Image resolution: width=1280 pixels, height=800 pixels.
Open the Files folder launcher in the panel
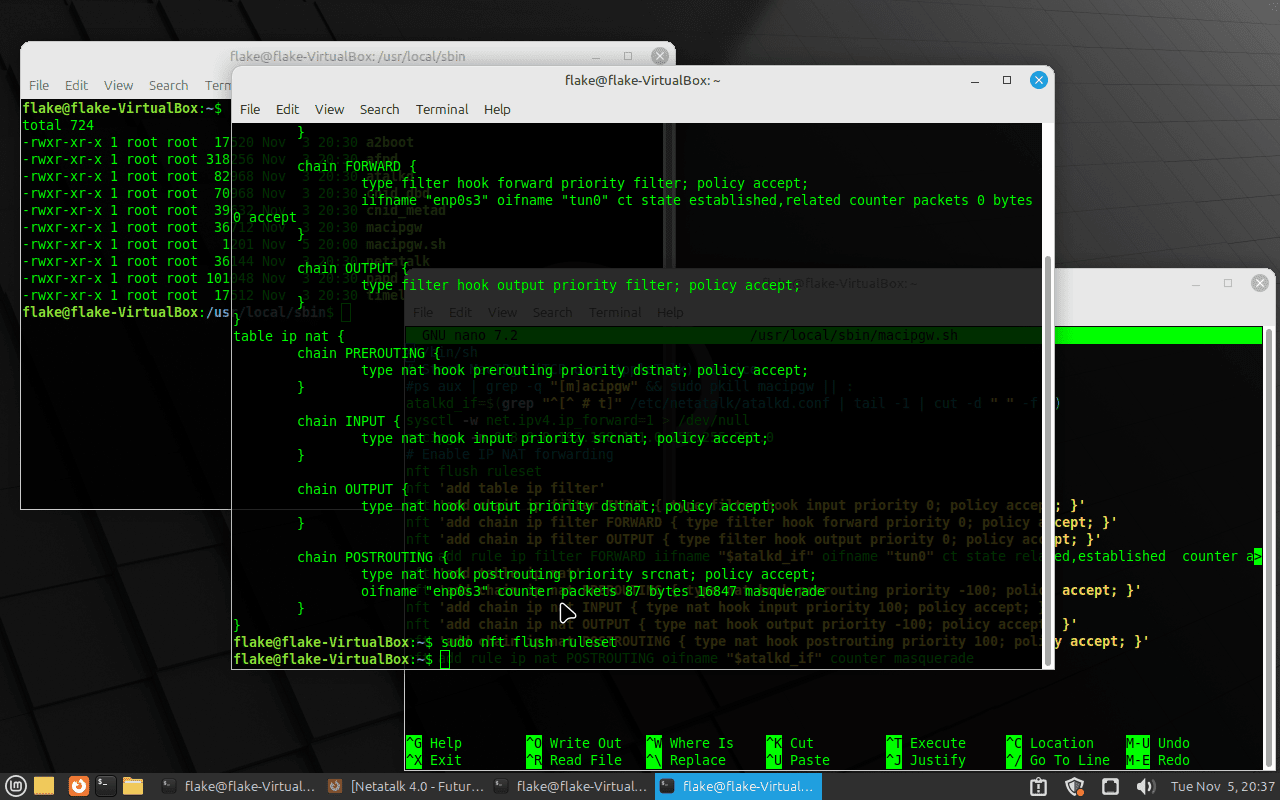point(133,786)
